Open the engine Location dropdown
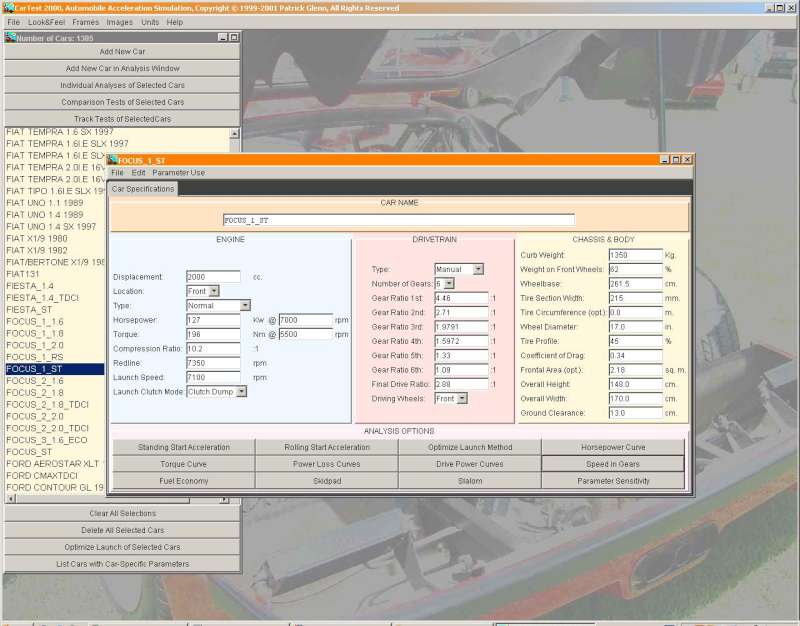Image resolution: width=800 pixels, height=626 pixels. click(x=212, y=291)
